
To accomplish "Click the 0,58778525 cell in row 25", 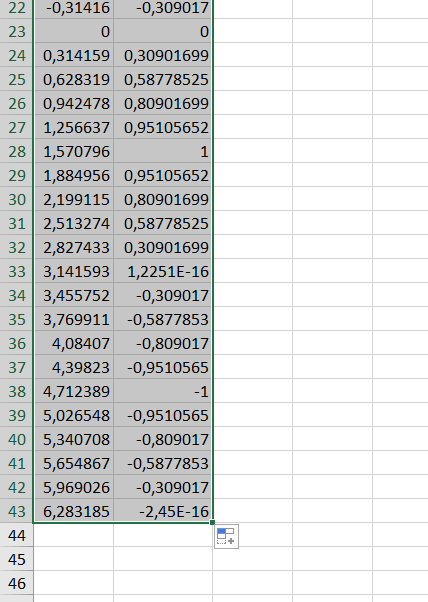I will click(x=163, y=79).
